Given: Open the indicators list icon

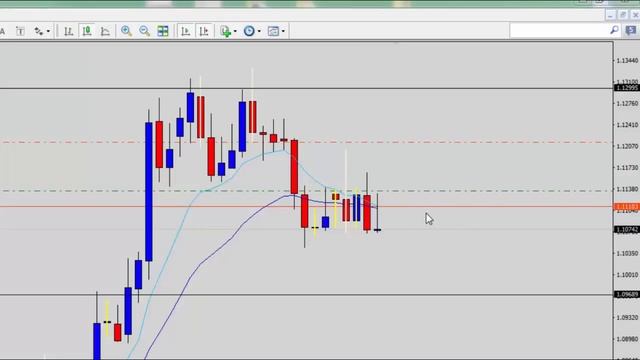Looking at the screenshot, I should (x=225, y=31).
